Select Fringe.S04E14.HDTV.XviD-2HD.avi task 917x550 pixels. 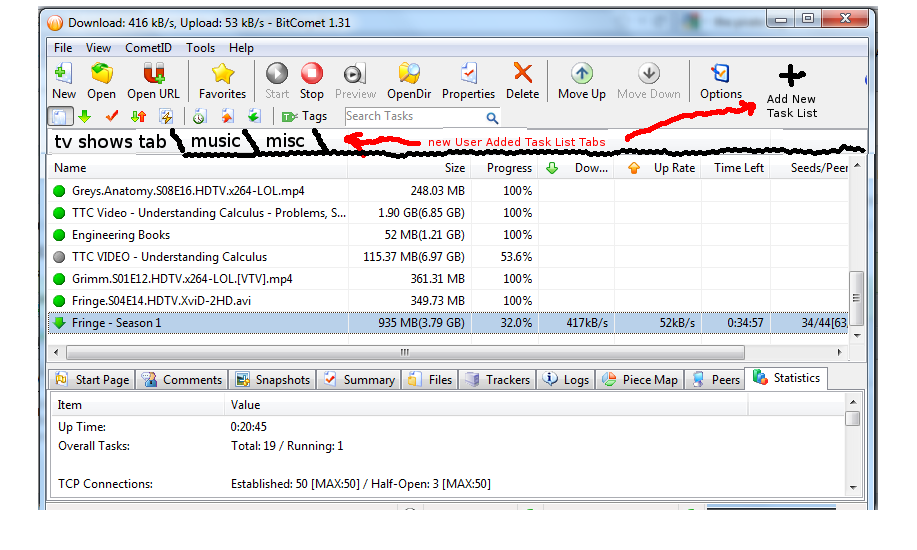point(448,301)
